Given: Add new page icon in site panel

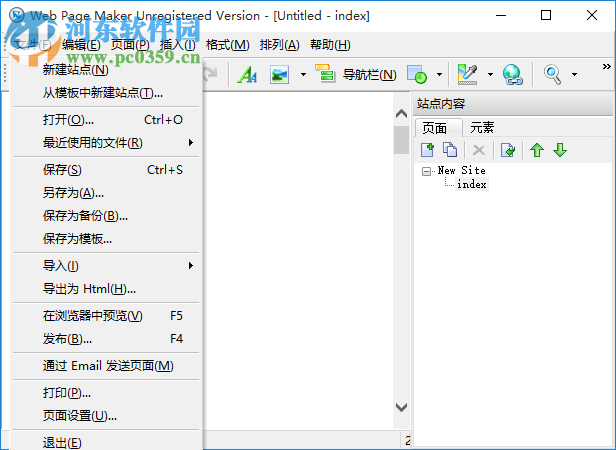Looking at the screenshot, I should (x=427, y=150).
